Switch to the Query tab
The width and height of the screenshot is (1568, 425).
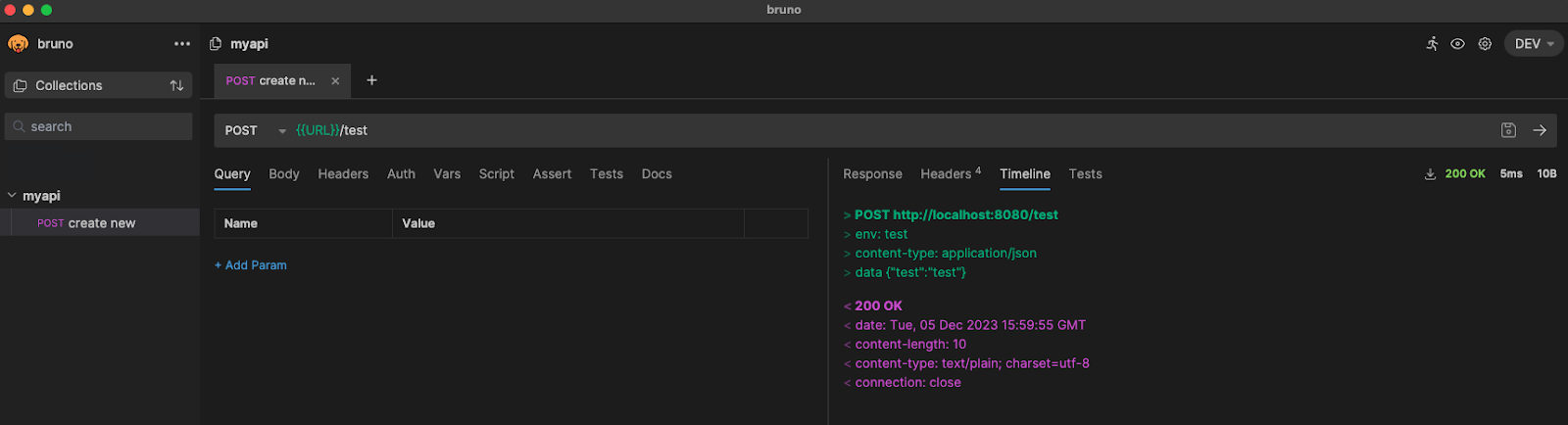click(x=232, y=174)
